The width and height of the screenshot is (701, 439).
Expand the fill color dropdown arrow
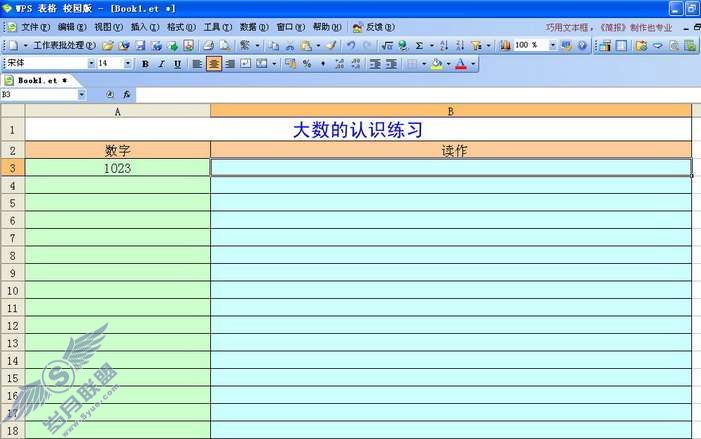(x=448, y=64)
